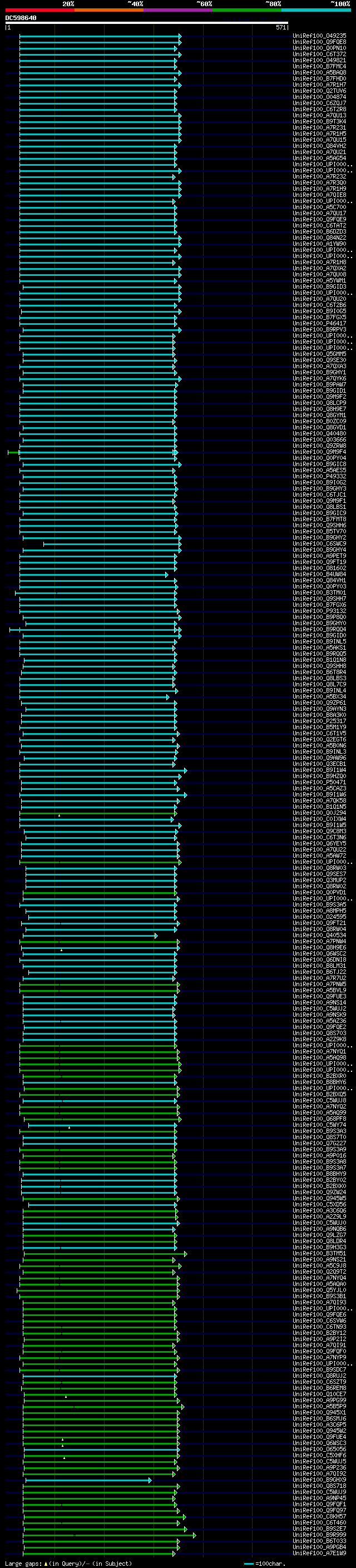Select the UniRef100_C6T2R8 label

coord(319,109)
